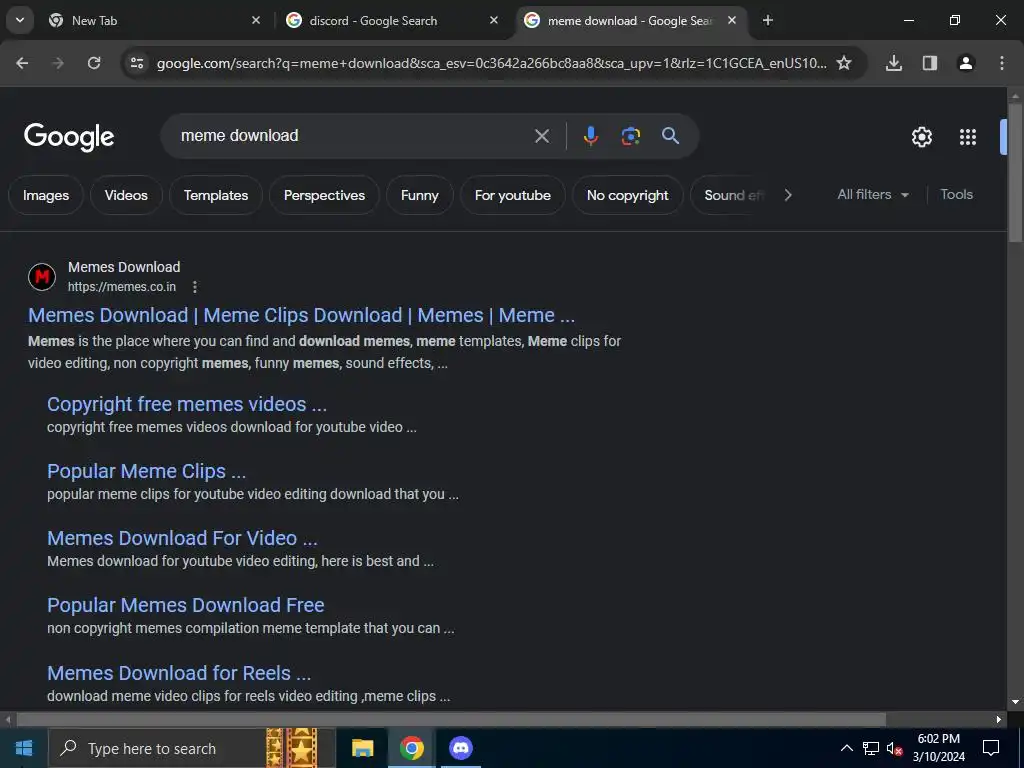Click the horizontal scrollbar right arrow

pos(999,720)
